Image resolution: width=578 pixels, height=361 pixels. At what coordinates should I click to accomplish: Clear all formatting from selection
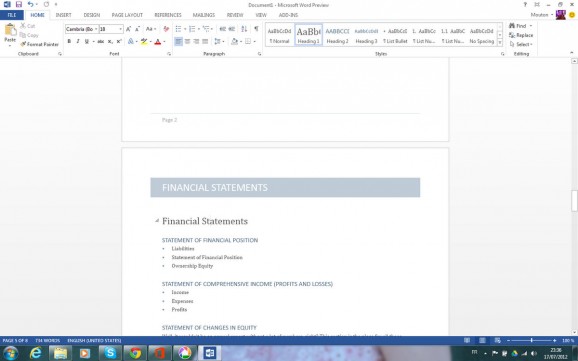[166, 29]
